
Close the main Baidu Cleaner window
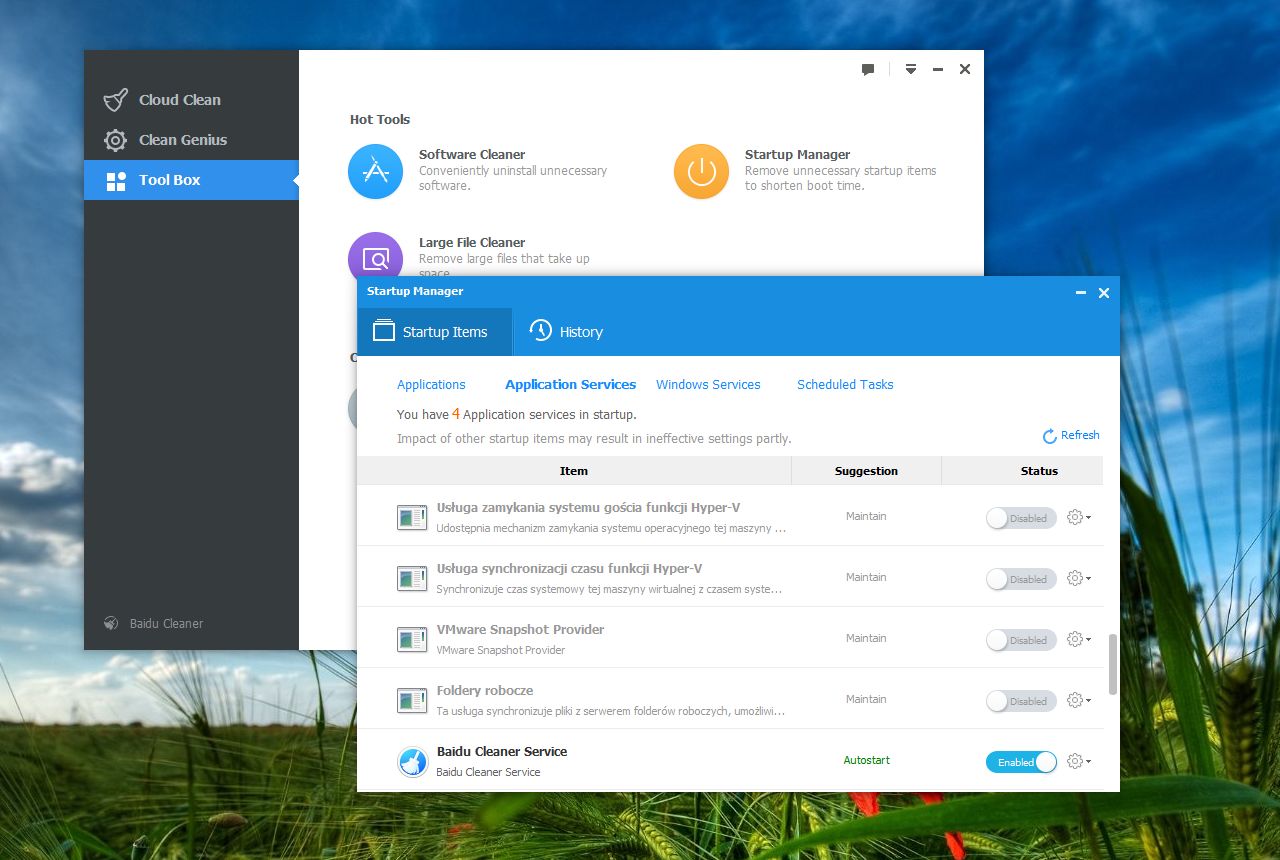click(x=965, y=70)
